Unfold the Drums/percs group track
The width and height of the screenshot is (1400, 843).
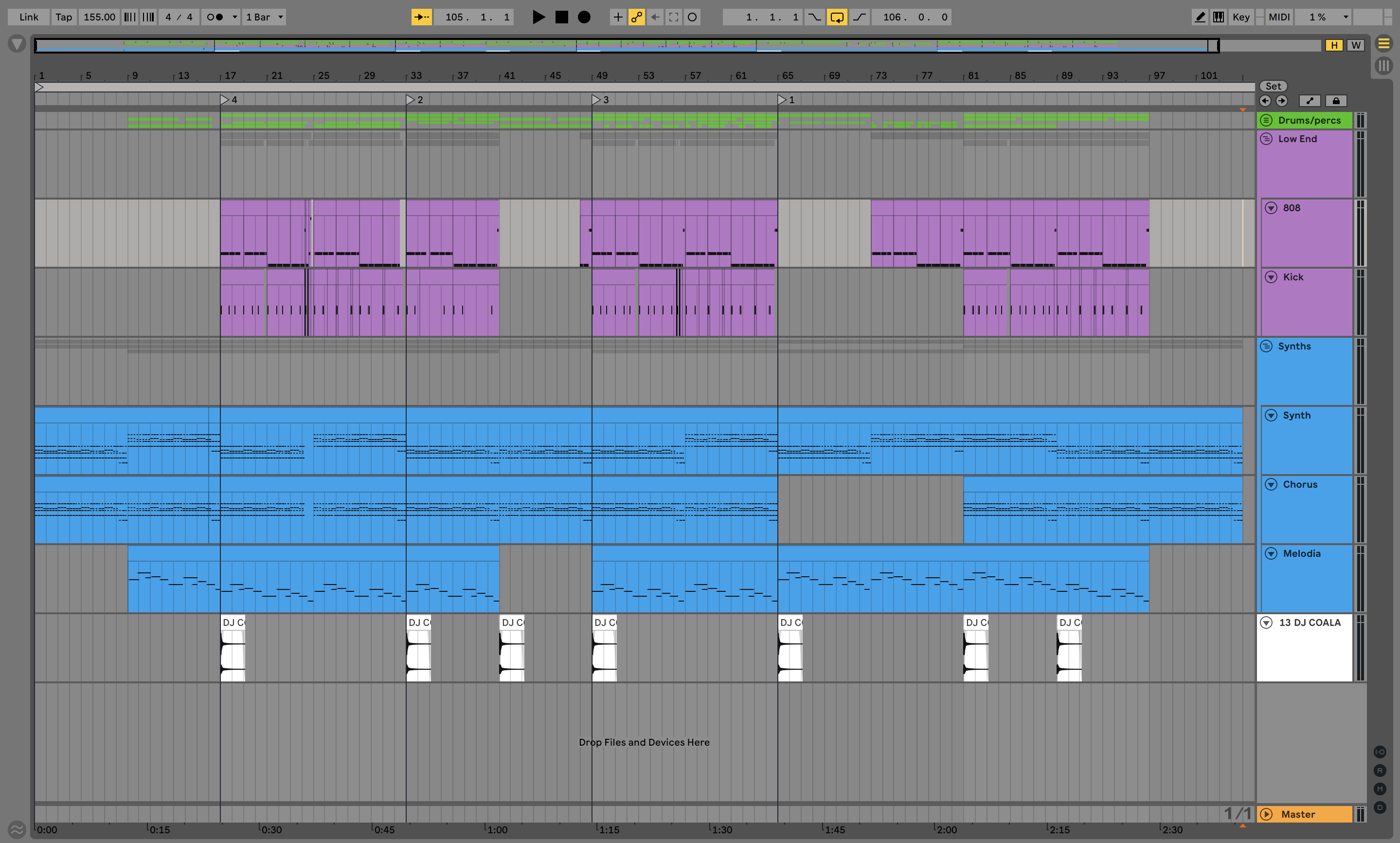(x=1266, y=120)
